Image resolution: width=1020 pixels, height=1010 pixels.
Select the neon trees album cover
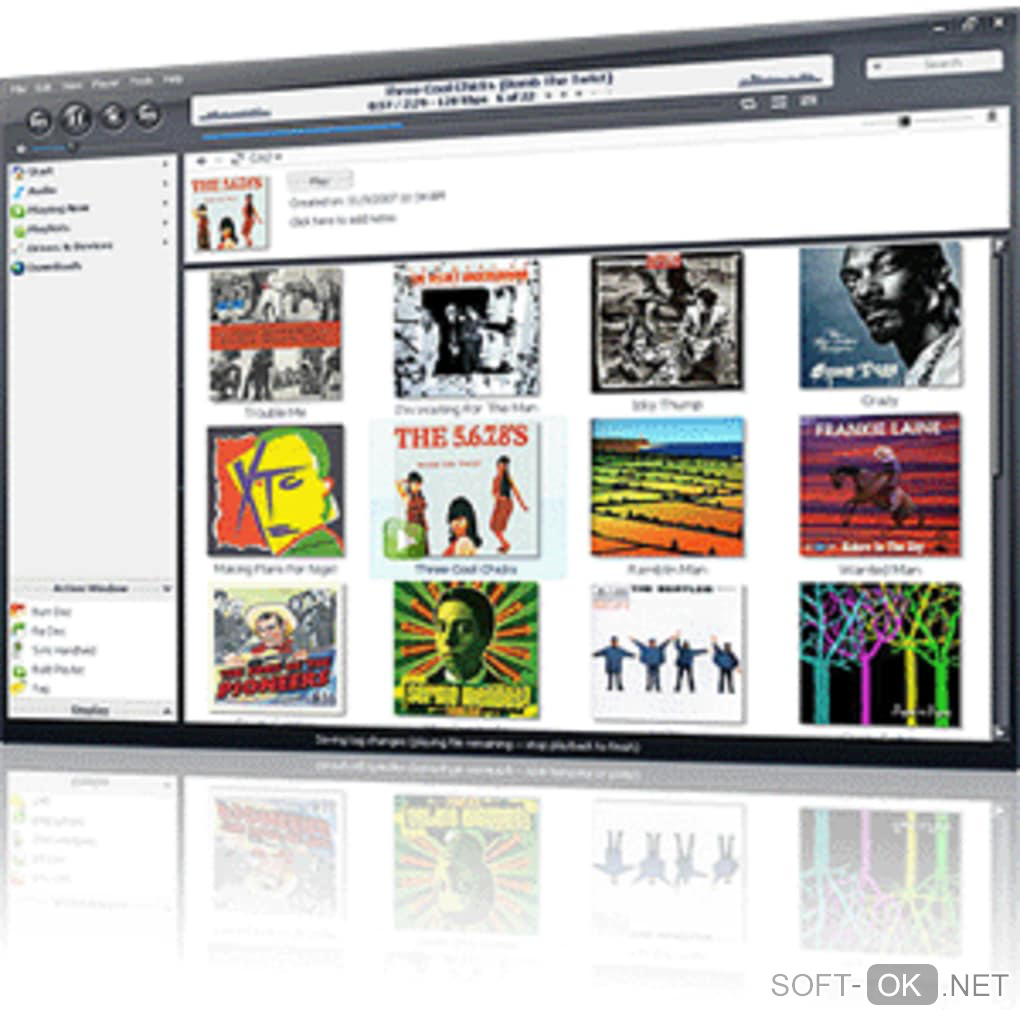click(880, 655)
